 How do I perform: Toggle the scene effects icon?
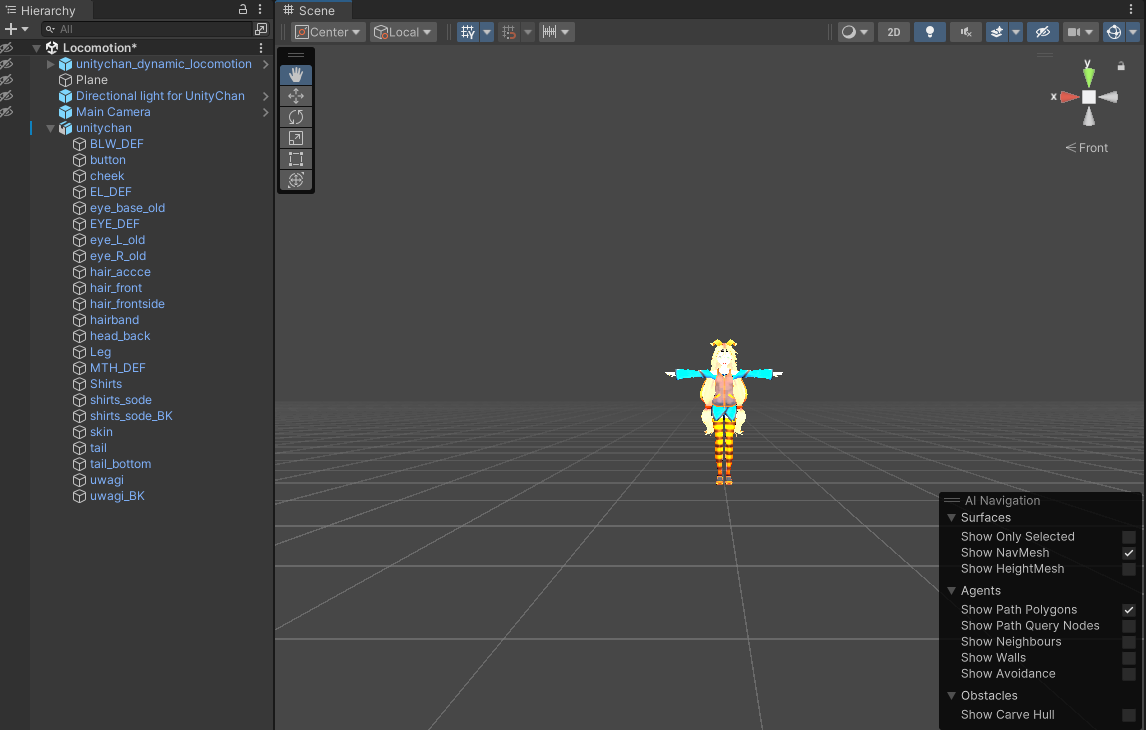pyautogui.click(x=997, y=32)
